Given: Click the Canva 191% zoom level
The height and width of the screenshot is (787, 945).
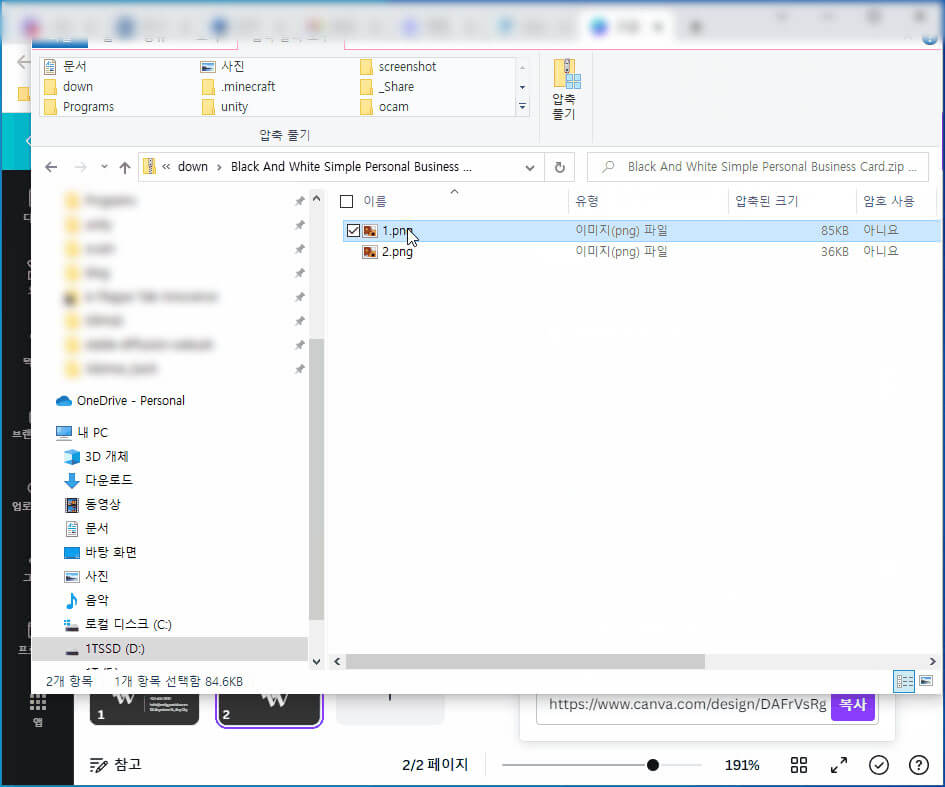Looking at the screenshot, I should 742,765.
